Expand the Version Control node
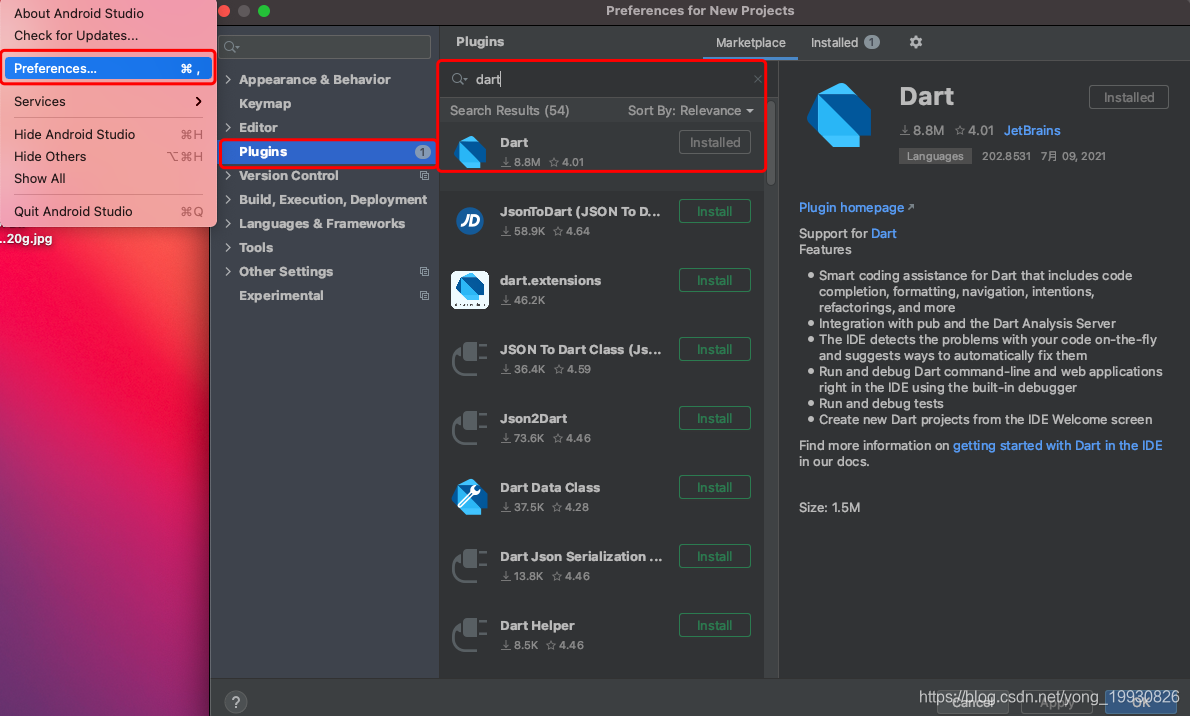 [x=228, y=175]
